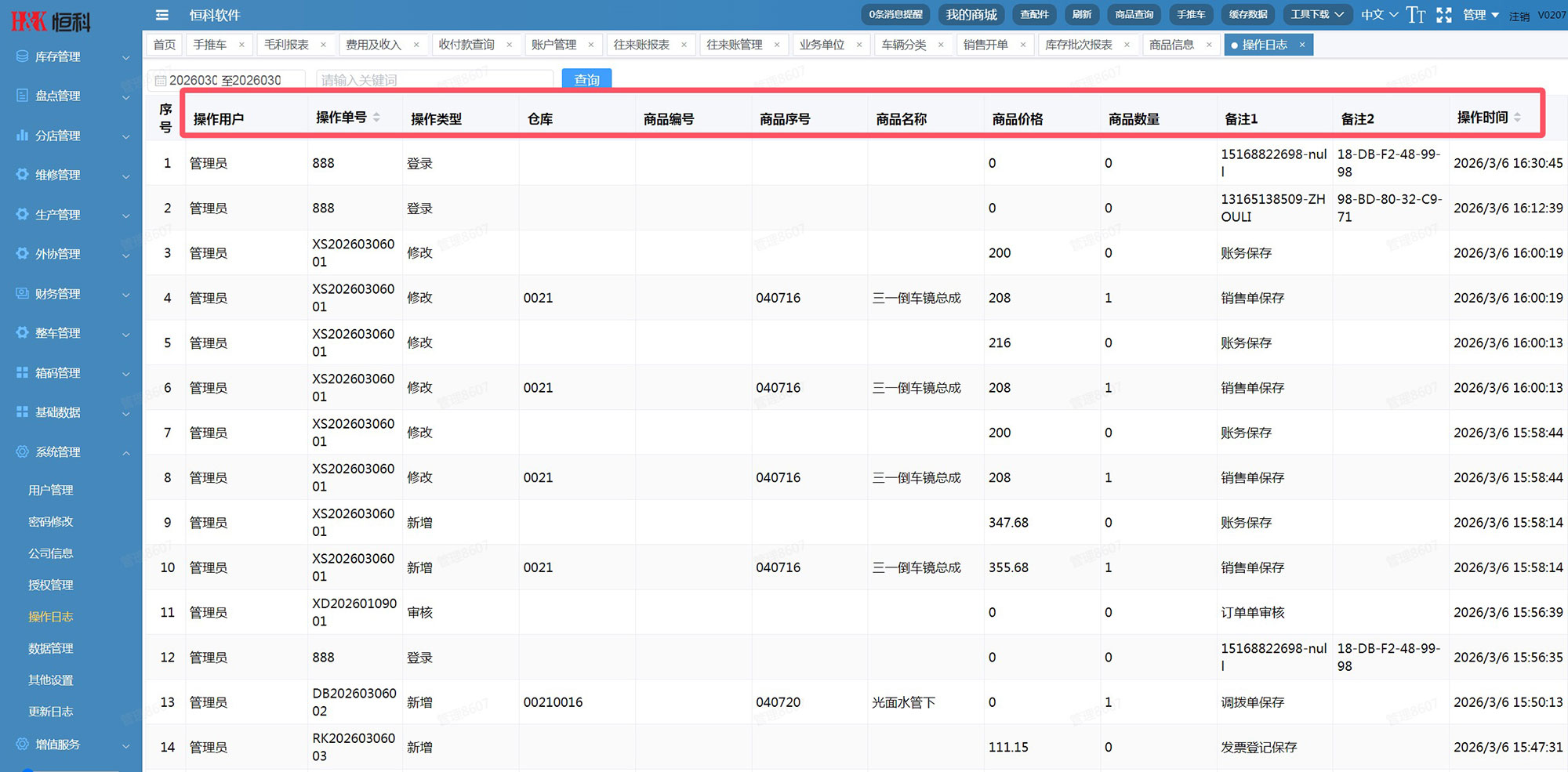1568x772 pixels.
Task: Expand the 增值服务 sidebar section
Action: 59,745
